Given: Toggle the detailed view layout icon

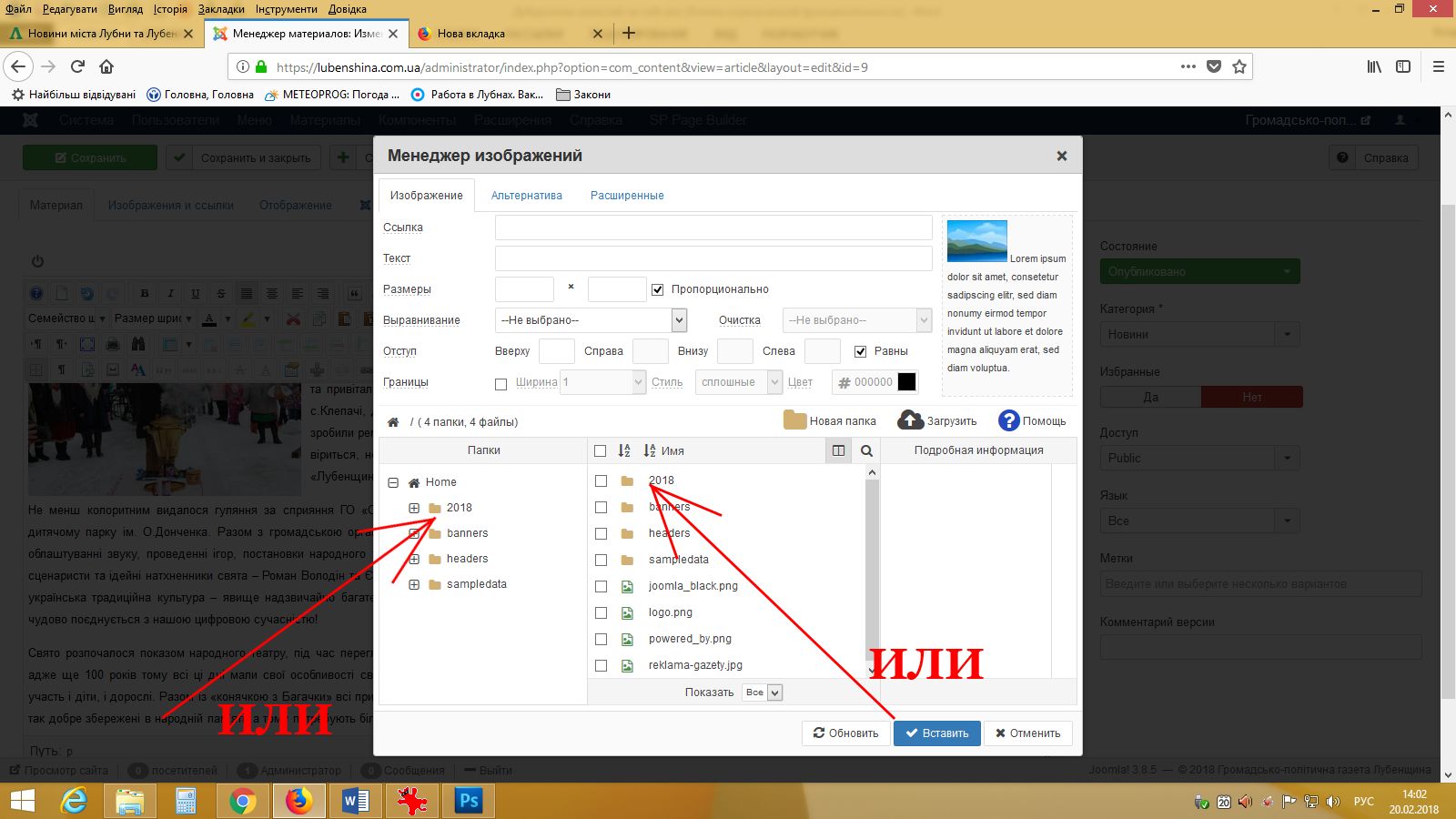Looking at the screenshot, I should 838,450.
